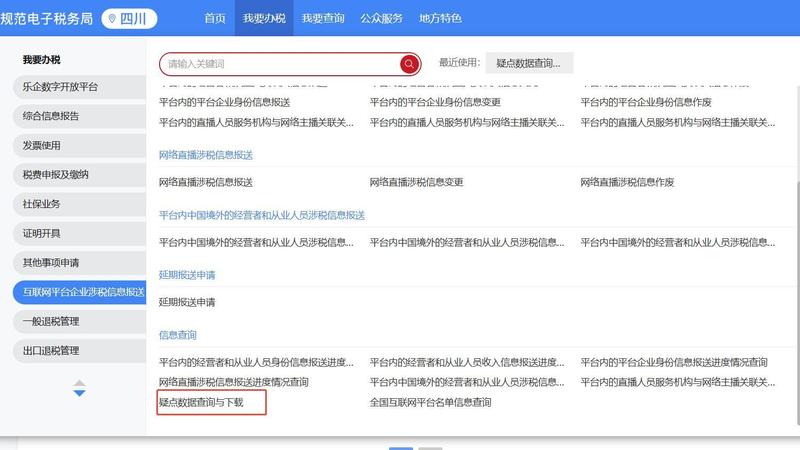Open 证明开具 in the left menu
Screen dimensions: 800x450
pyautogui.click(x=42, y=233)
